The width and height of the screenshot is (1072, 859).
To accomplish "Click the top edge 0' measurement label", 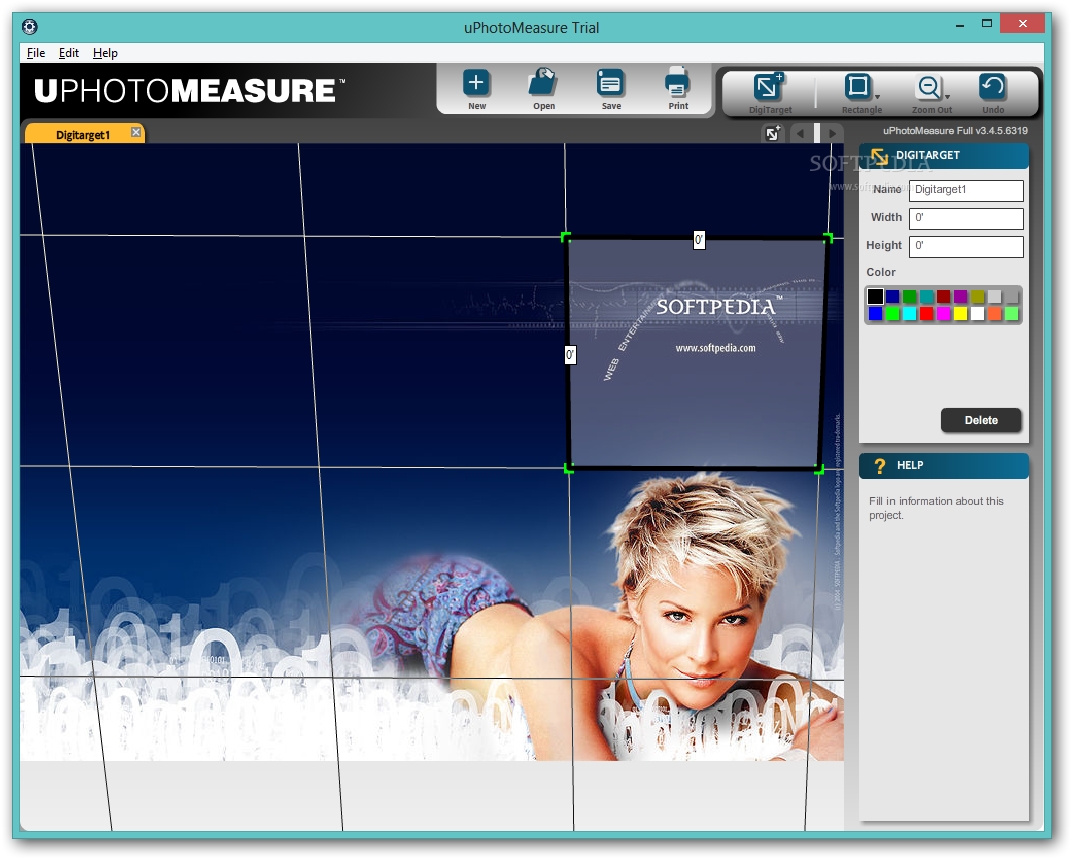I will point(699,240).
